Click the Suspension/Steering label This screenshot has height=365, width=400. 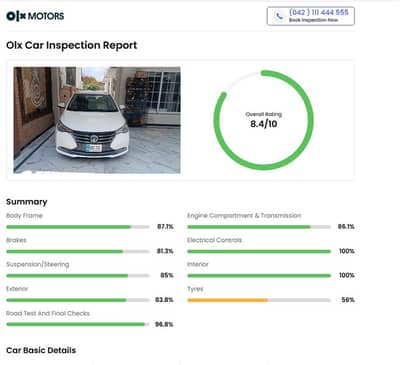pyautogui.click(x=38, y=264)
